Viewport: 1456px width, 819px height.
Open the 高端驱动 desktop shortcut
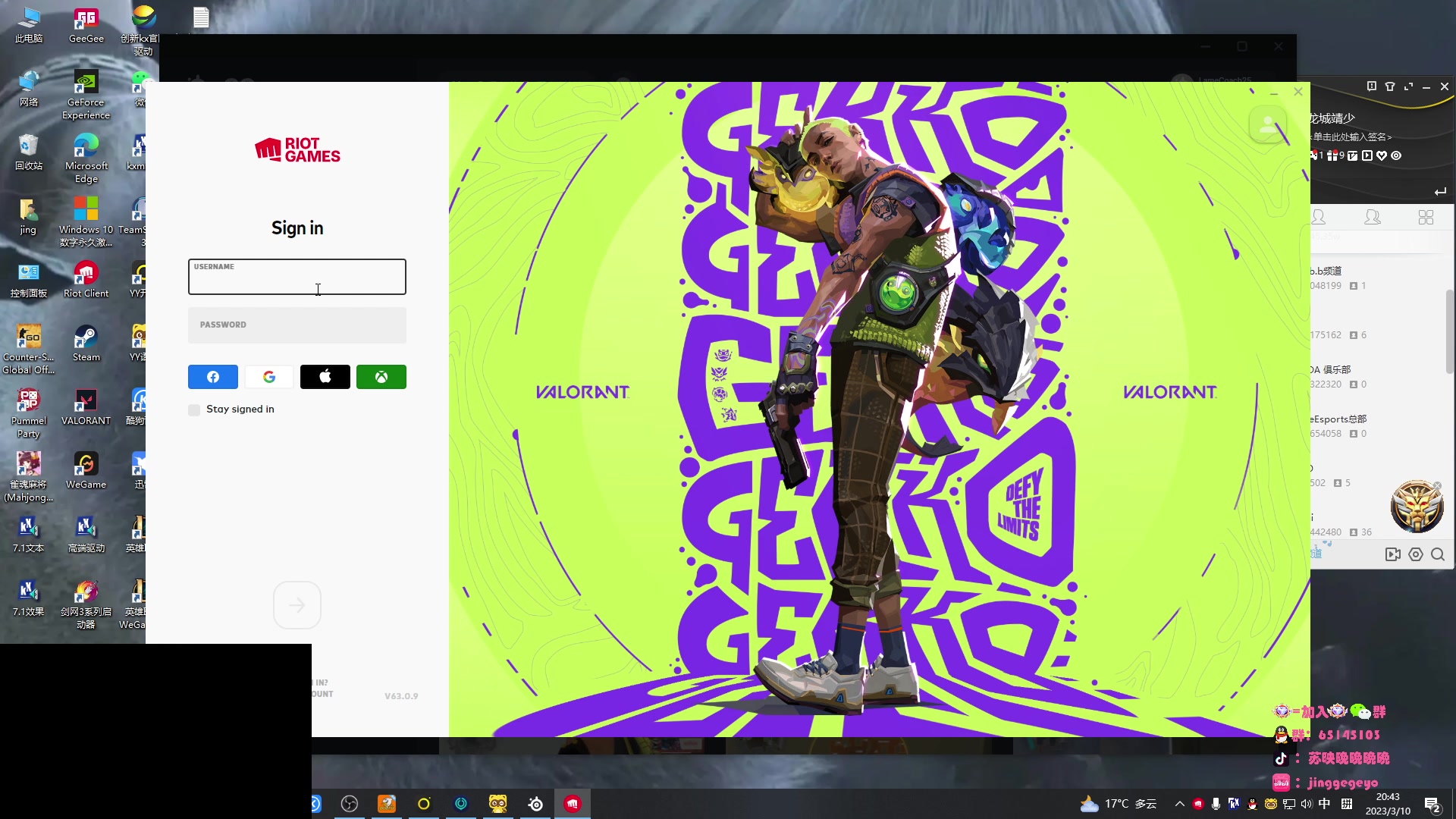point(86,535)
